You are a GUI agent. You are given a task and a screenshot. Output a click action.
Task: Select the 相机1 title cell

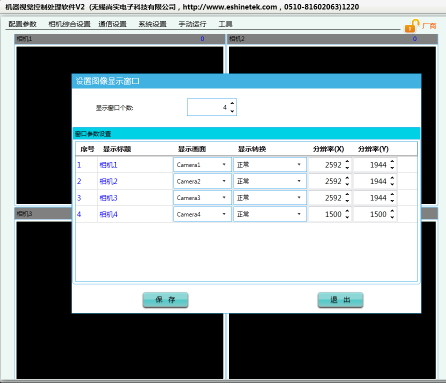pyautogui.click(x=135, y=165)
